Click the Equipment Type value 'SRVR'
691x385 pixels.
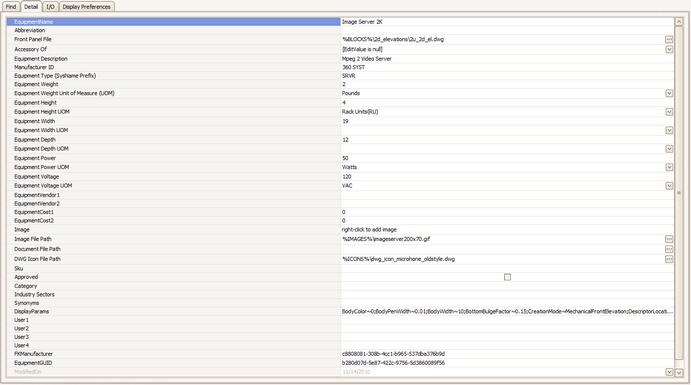click(349, 76)
